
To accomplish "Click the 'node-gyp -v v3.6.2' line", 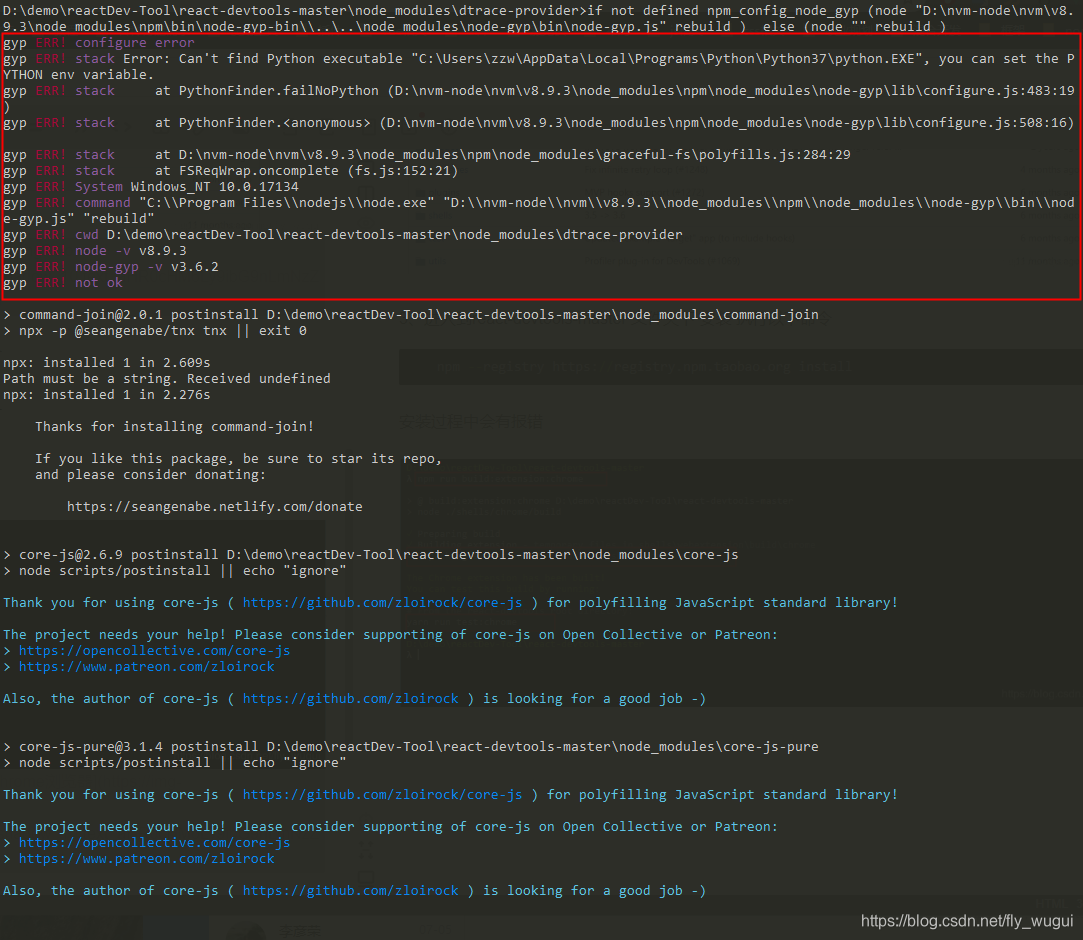I will pos(111,267).
